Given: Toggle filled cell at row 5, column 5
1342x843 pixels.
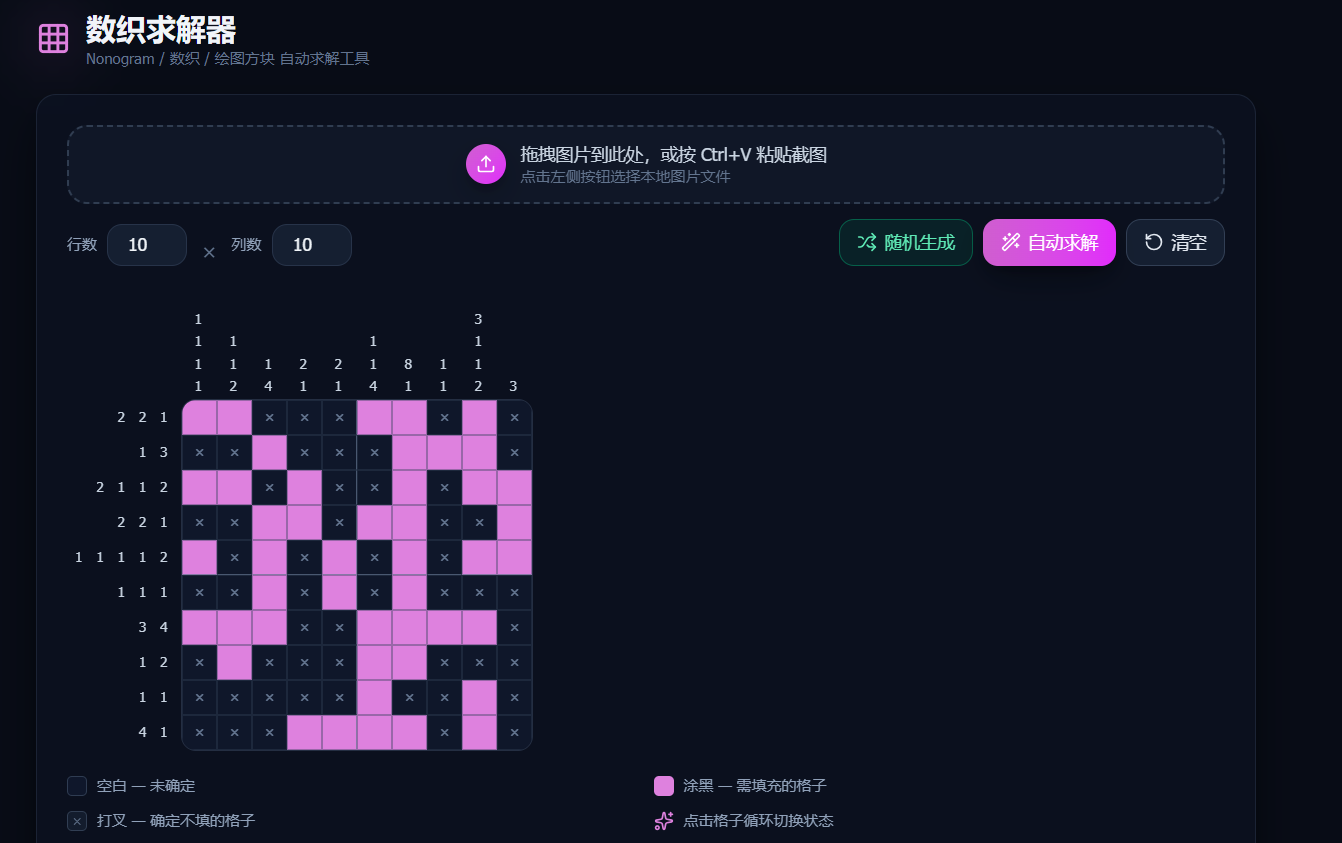Looking at the screenshot, I should [339, 557].
